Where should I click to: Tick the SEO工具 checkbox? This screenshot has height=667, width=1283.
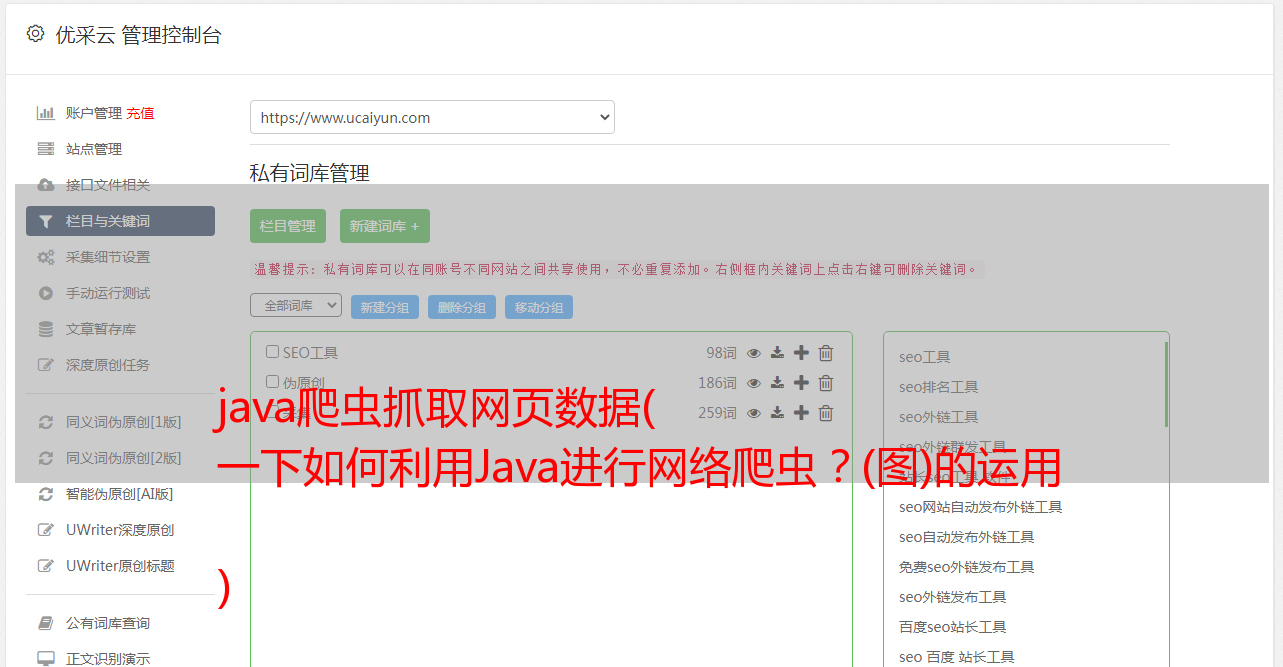tap(272, 352)
